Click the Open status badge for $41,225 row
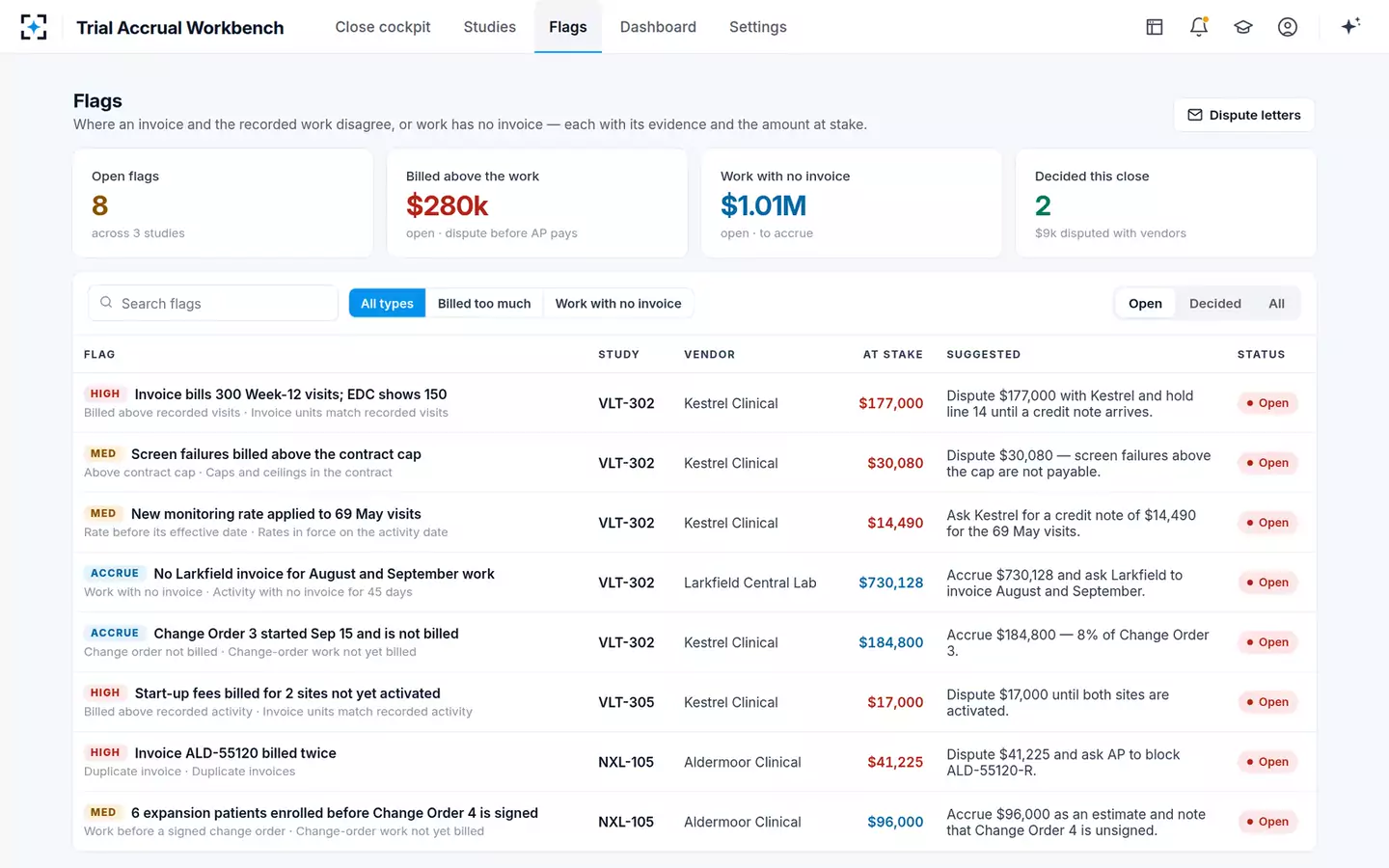1389x868 pixels. tap(1267, 762)
